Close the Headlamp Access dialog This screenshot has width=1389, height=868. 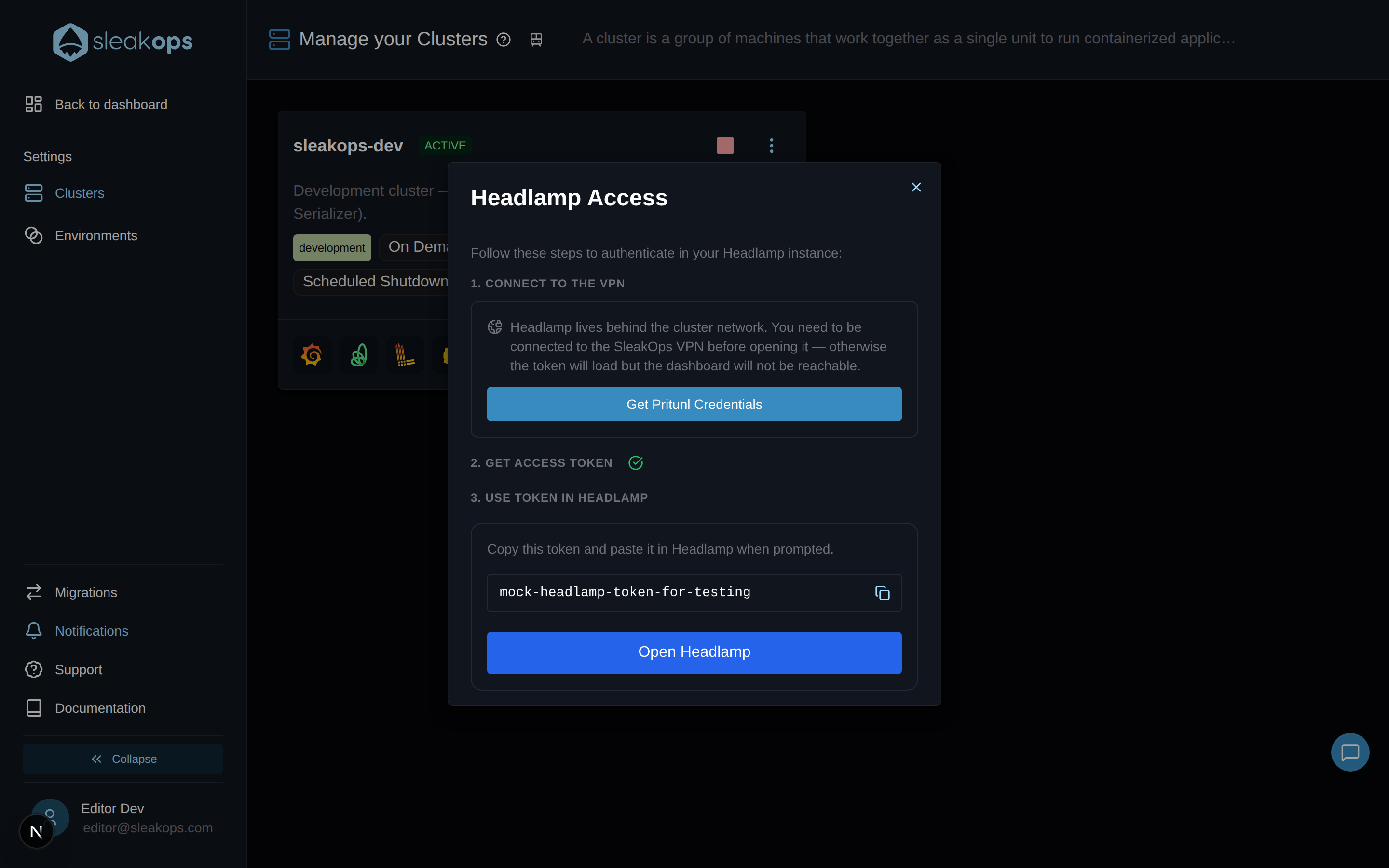point(916,187)
